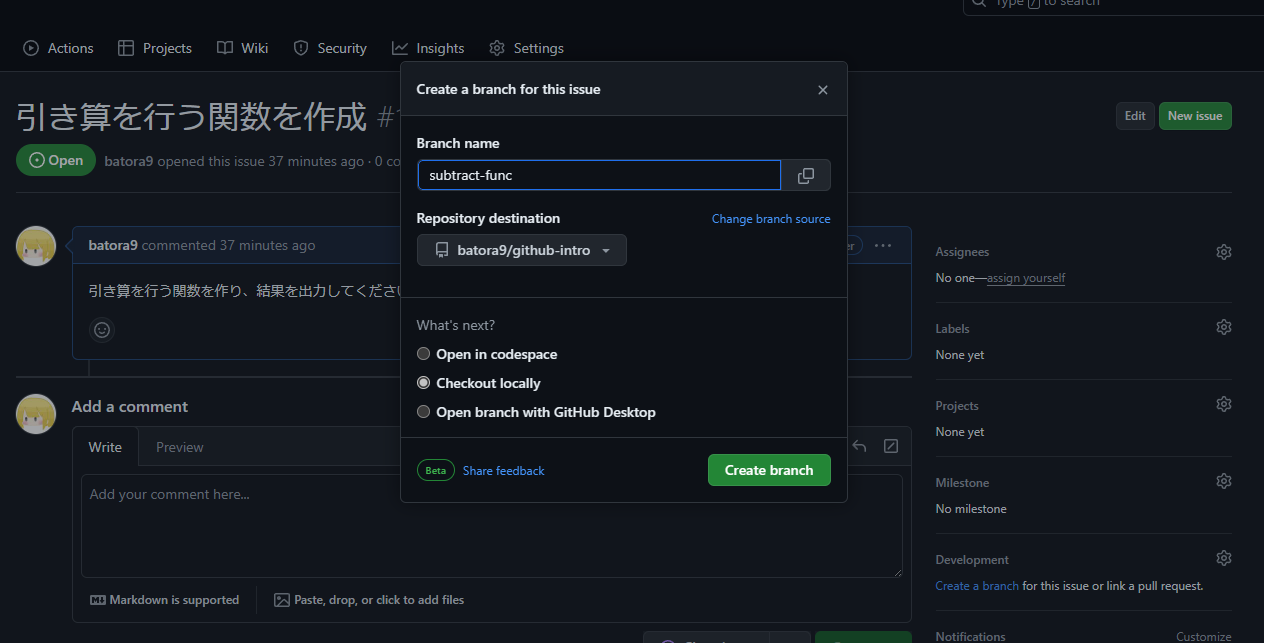This screenshot has height=643, width=1264.
Task: Open the Insights repository tab
Action: click(x=428, y=48)
